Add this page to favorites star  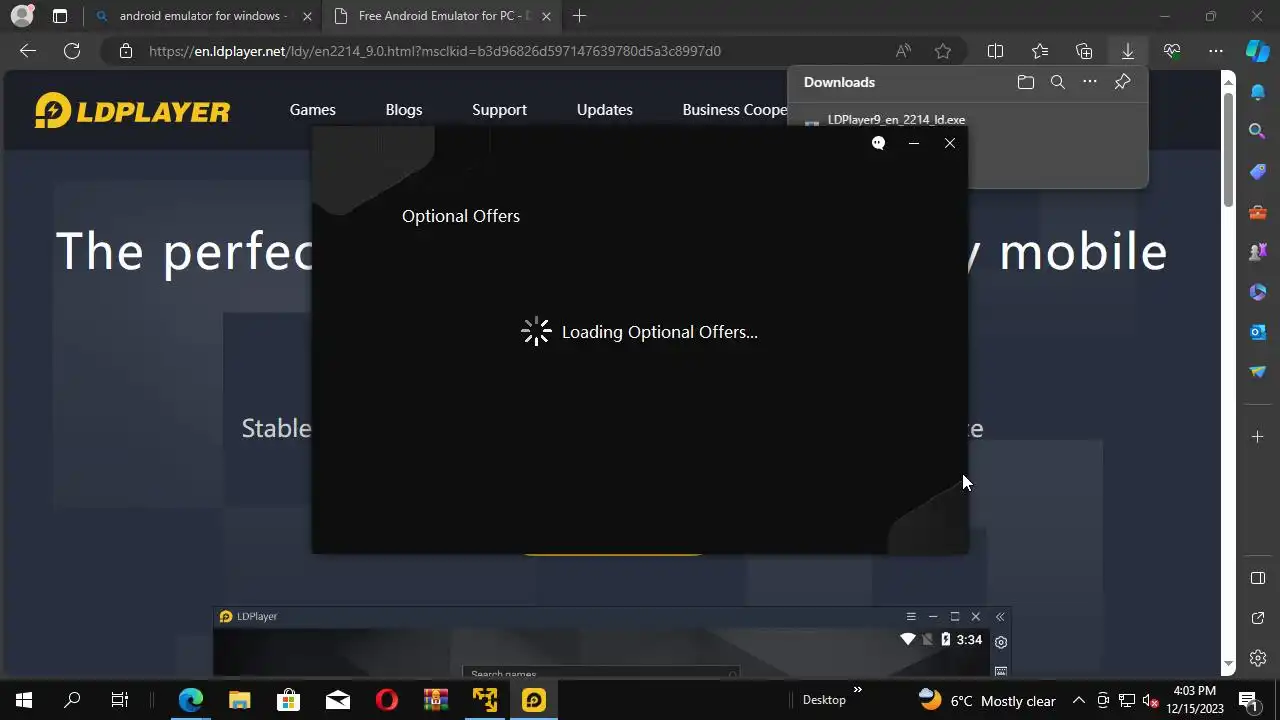(x=942, y=51)
